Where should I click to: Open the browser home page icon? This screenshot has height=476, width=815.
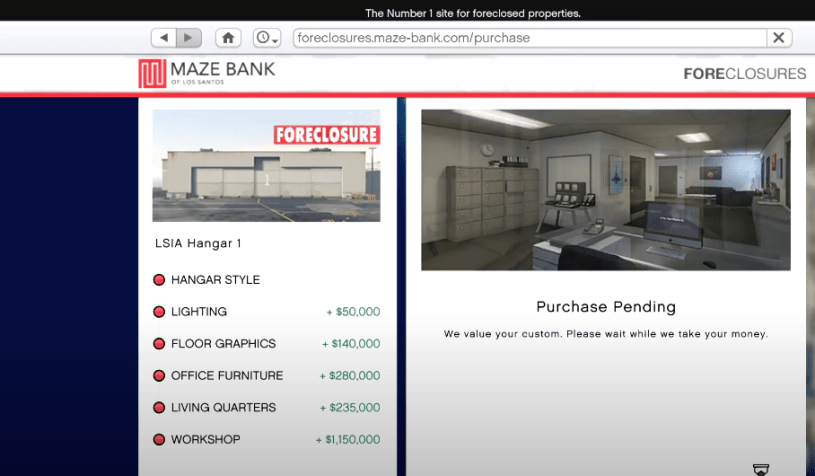click(x=228, y=37)
